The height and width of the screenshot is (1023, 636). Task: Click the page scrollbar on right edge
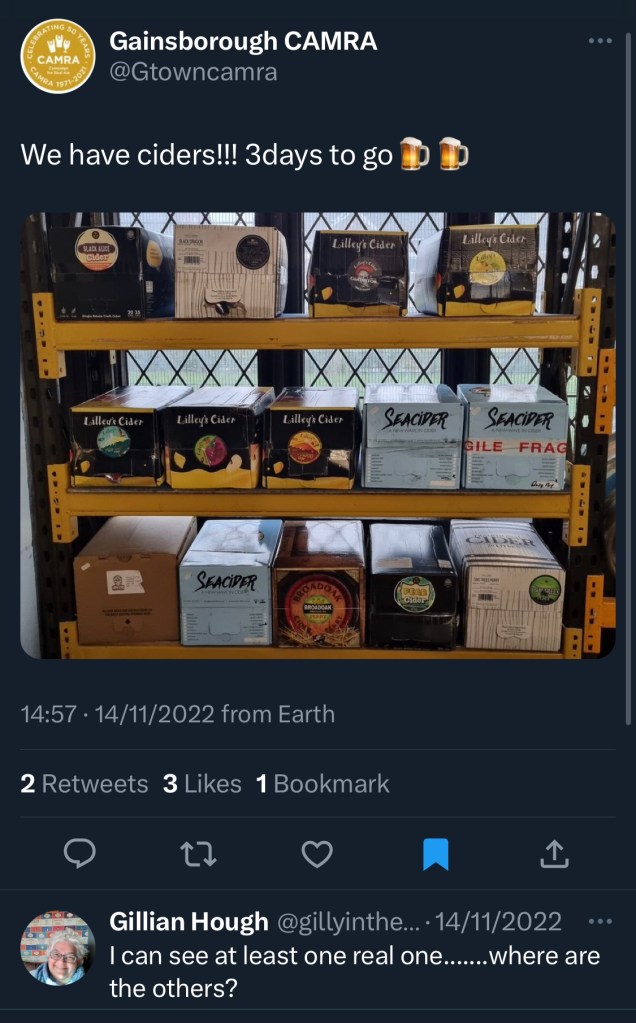coord(629,378)
